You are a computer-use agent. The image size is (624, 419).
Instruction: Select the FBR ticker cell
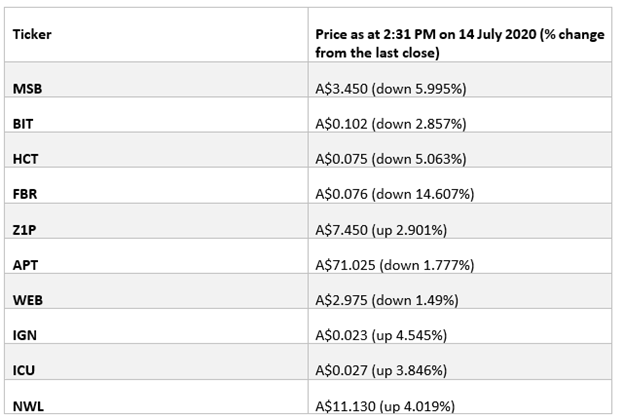tap(156, 185)
